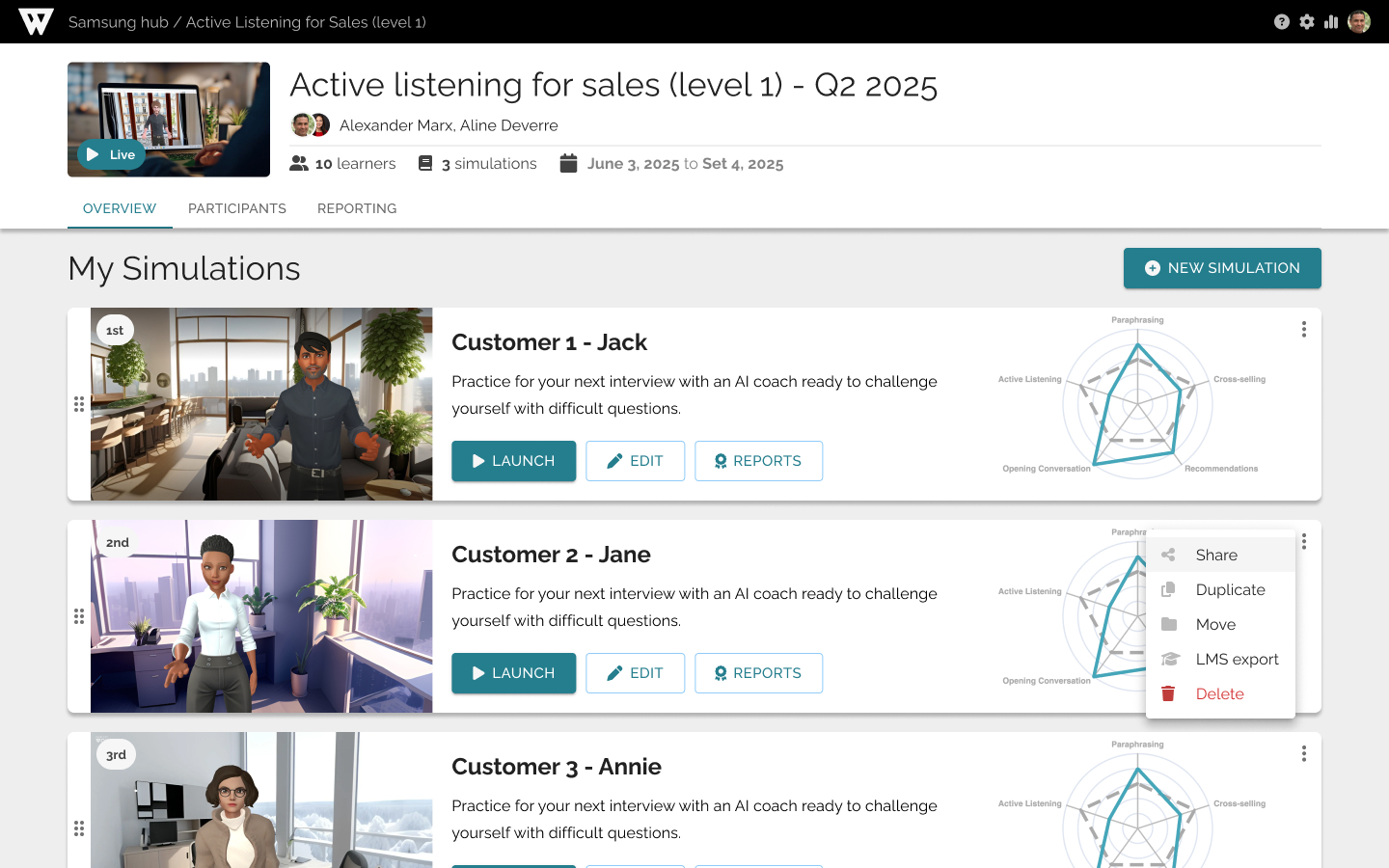1389x868 pixels.
Task: Open settings gear in top bar
Action: [x=1306, y=21]
